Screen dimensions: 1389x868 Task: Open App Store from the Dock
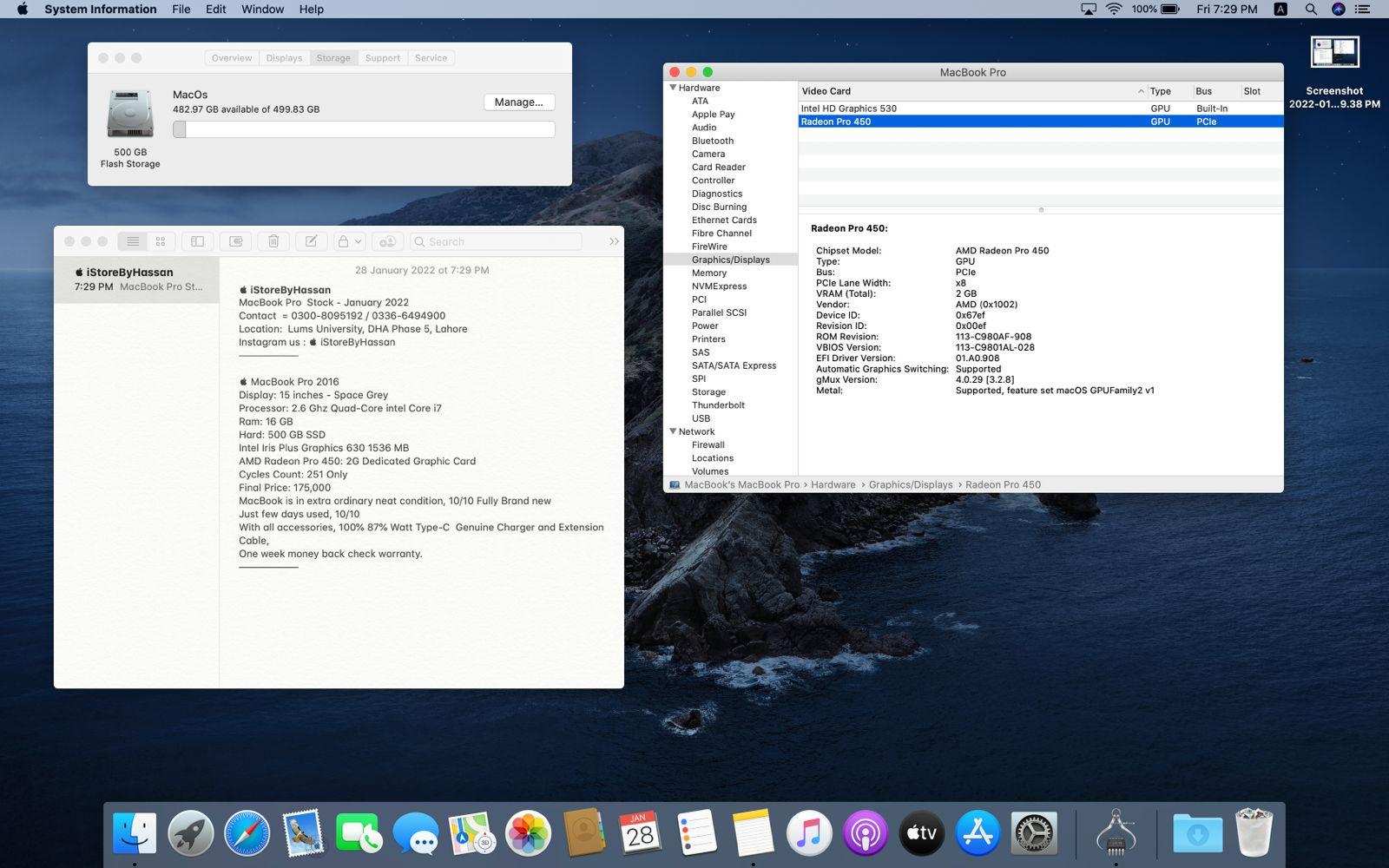click(978, 833)
